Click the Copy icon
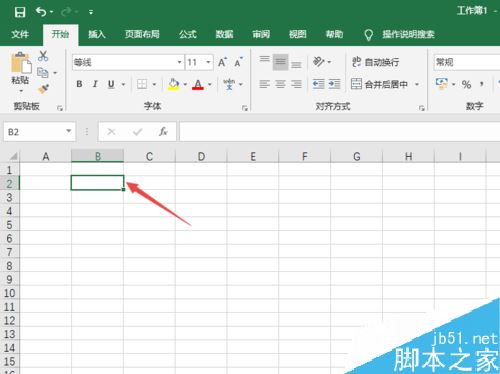The height and width of the screenshot is (374, 500). (43, 72)
